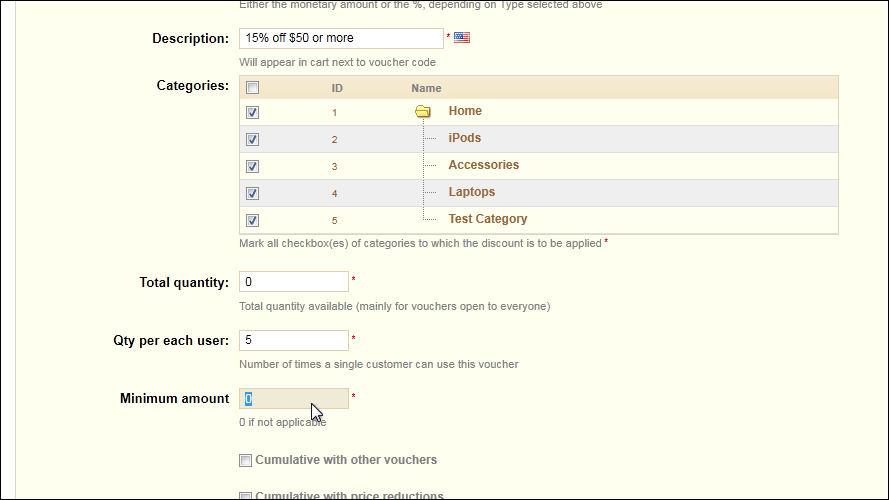Select the Test Category name
This screenshot has height=500, width=889.
[x=488, y=219]
